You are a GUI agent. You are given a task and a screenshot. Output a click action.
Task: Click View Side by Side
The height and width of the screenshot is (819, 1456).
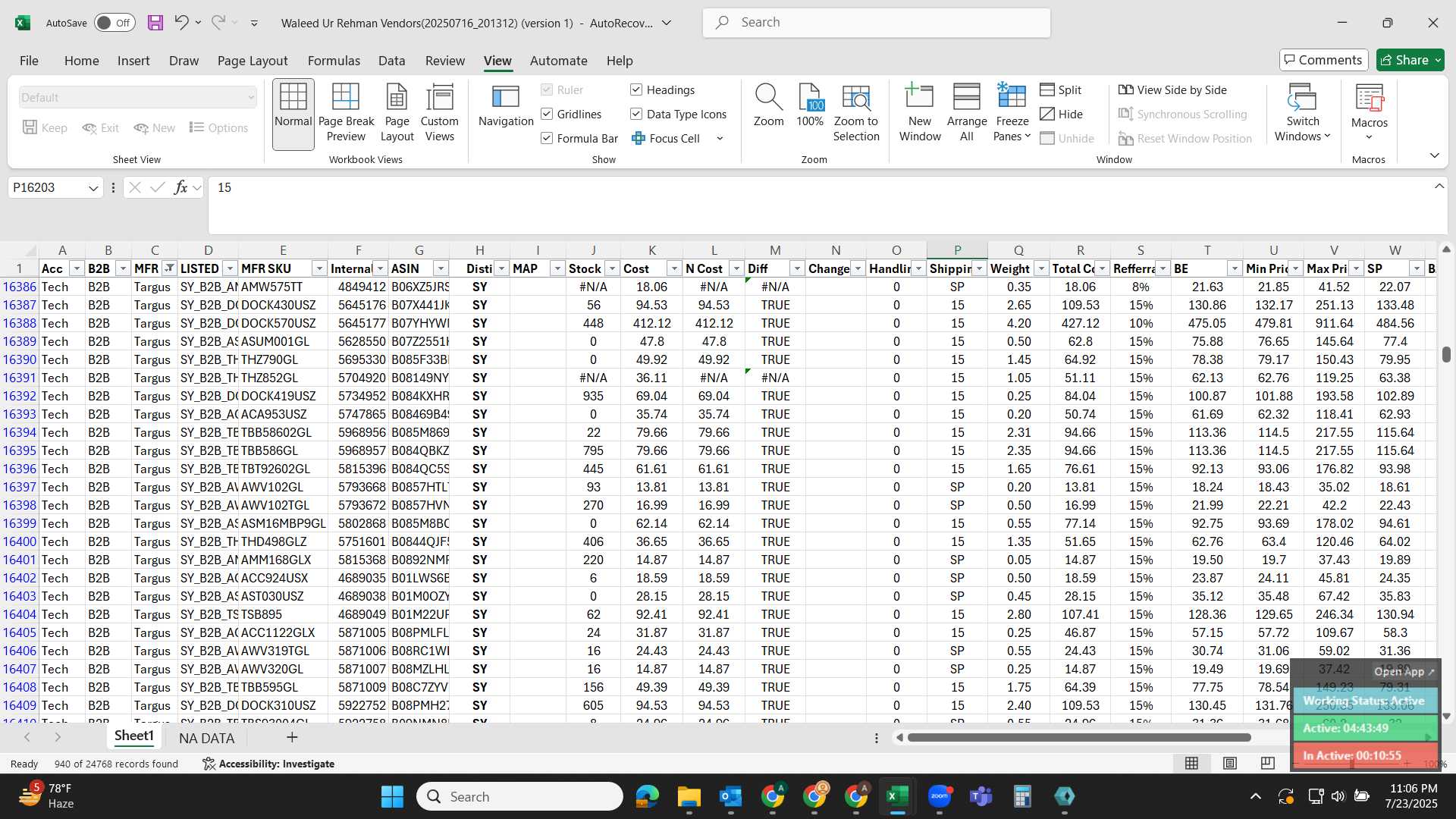[x=1173, y=89]
